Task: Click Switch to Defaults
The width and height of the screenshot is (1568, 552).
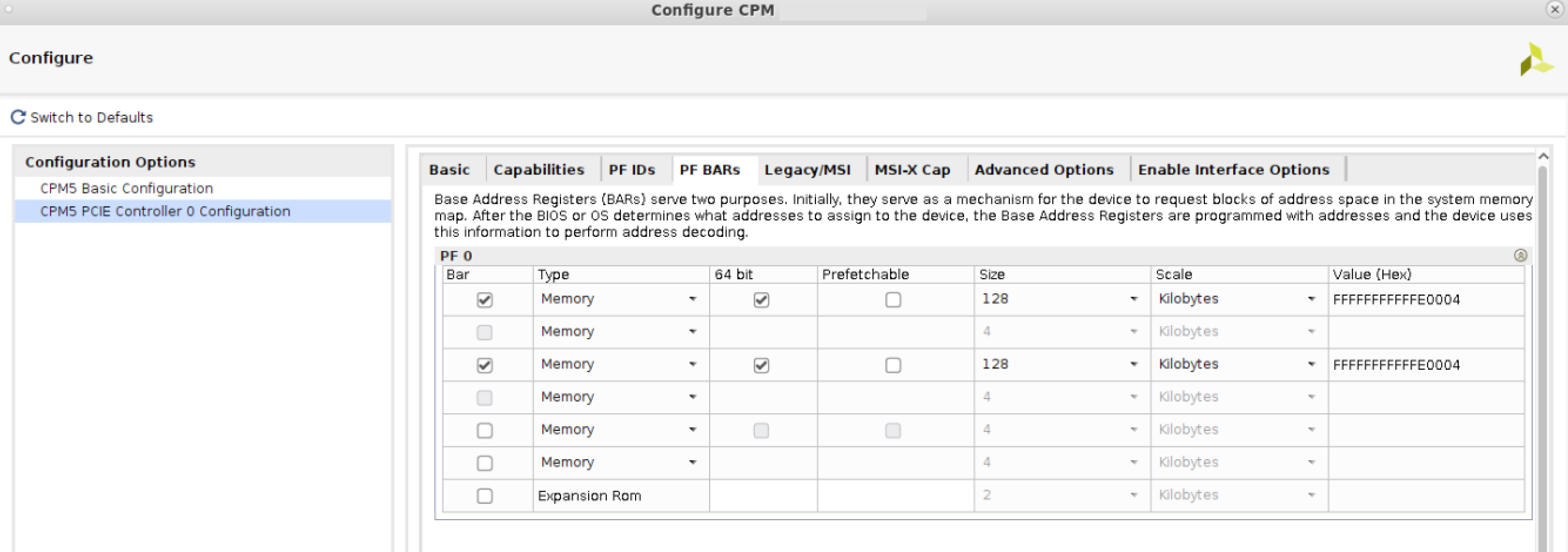Action: pos(91,117)
